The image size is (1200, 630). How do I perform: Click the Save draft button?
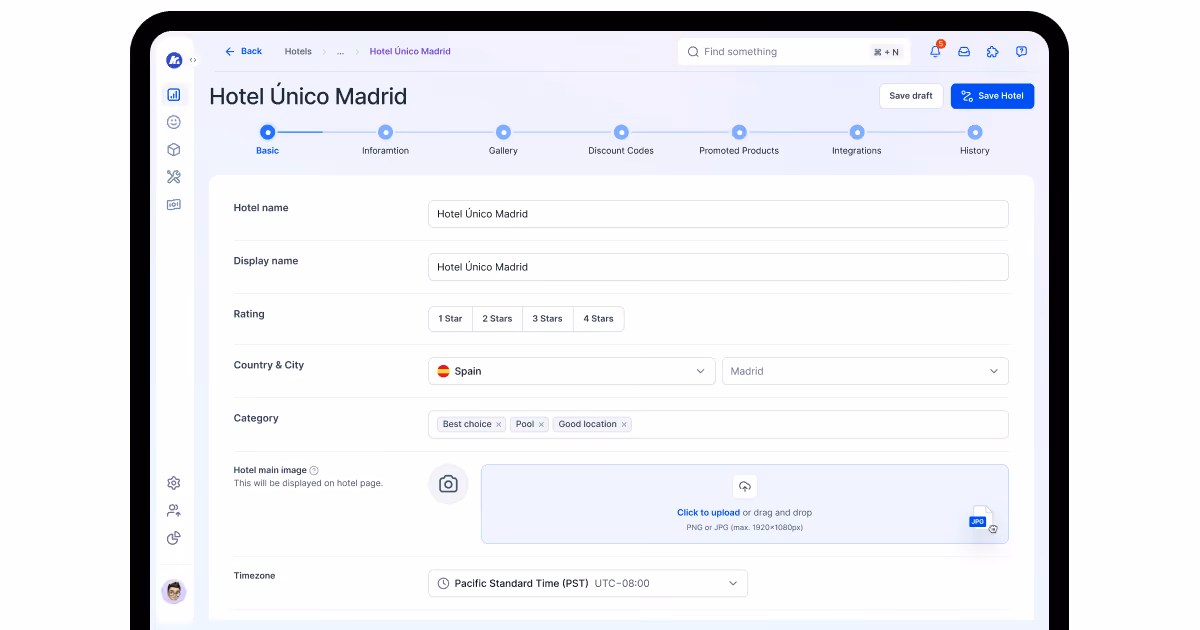[911, 96]
